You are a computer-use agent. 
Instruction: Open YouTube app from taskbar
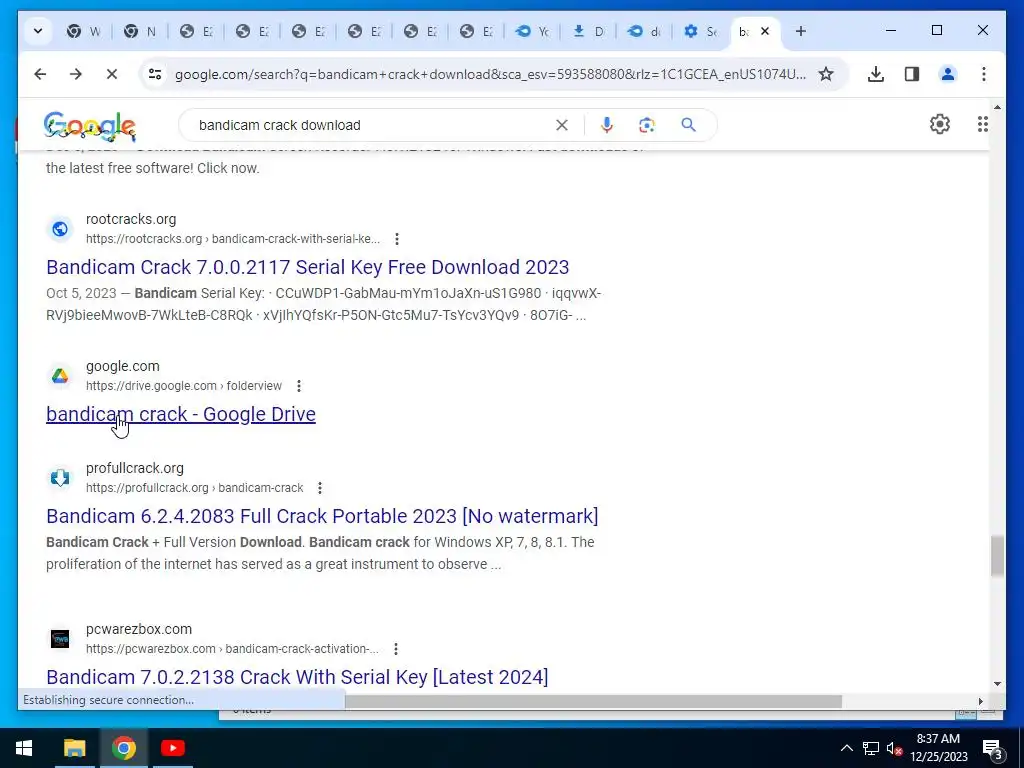(x=172, y=748)
